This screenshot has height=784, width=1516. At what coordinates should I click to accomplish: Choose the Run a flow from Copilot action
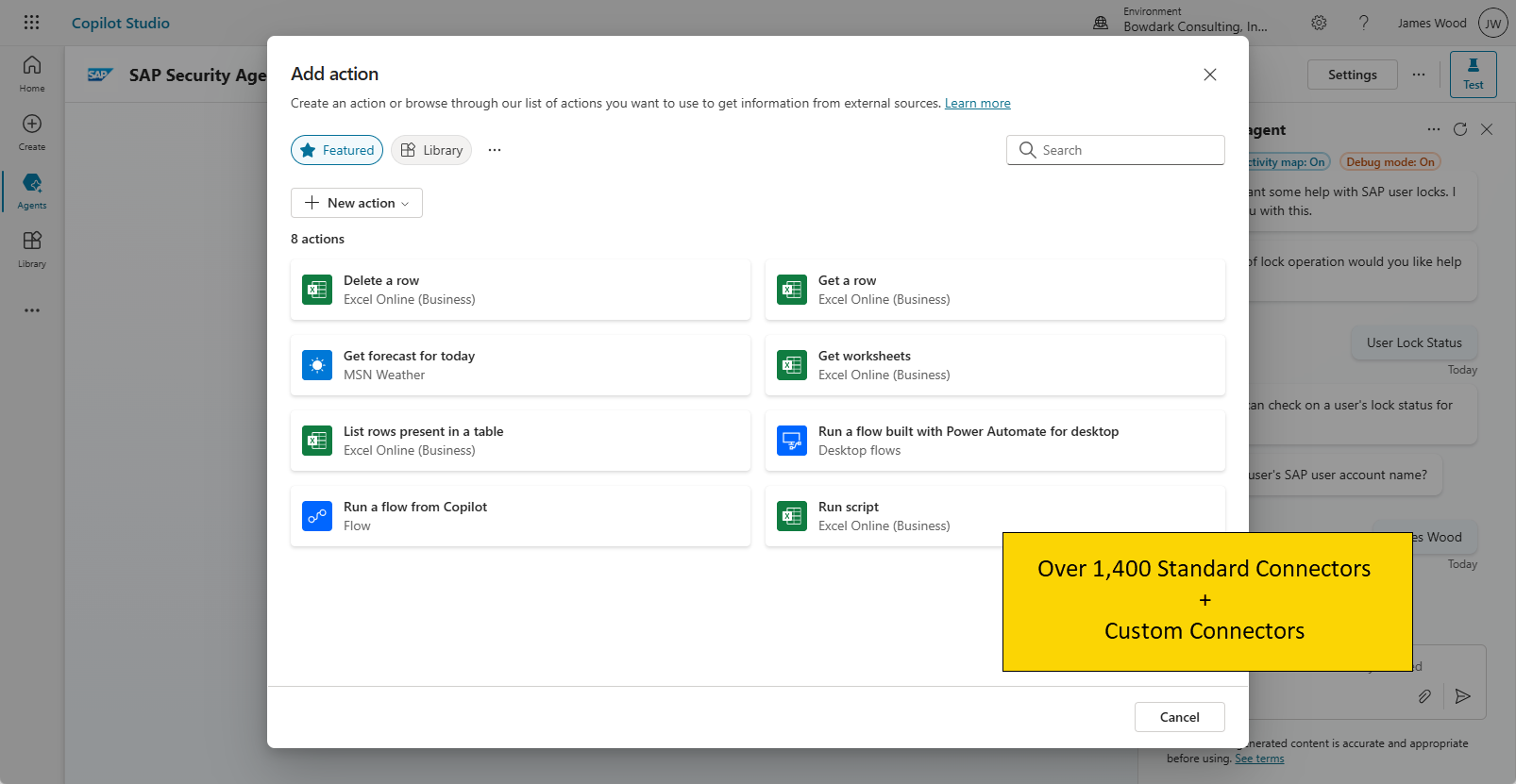(520, 516)
